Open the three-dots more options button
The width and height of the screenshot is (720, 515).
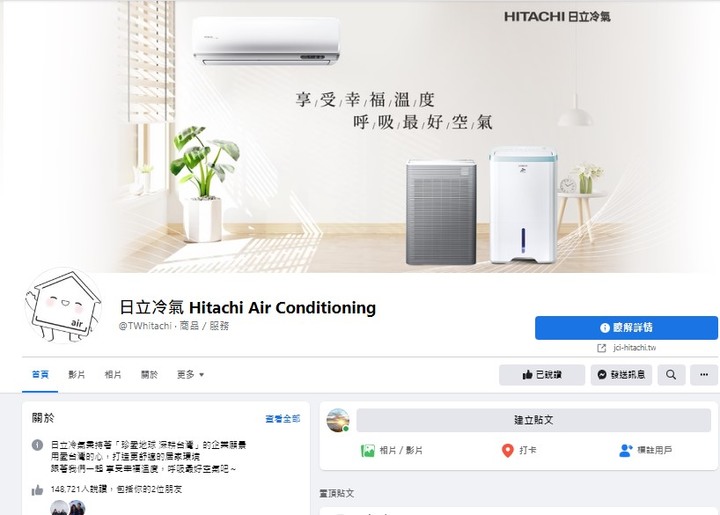pyautogui.click(x=703, y=375)
